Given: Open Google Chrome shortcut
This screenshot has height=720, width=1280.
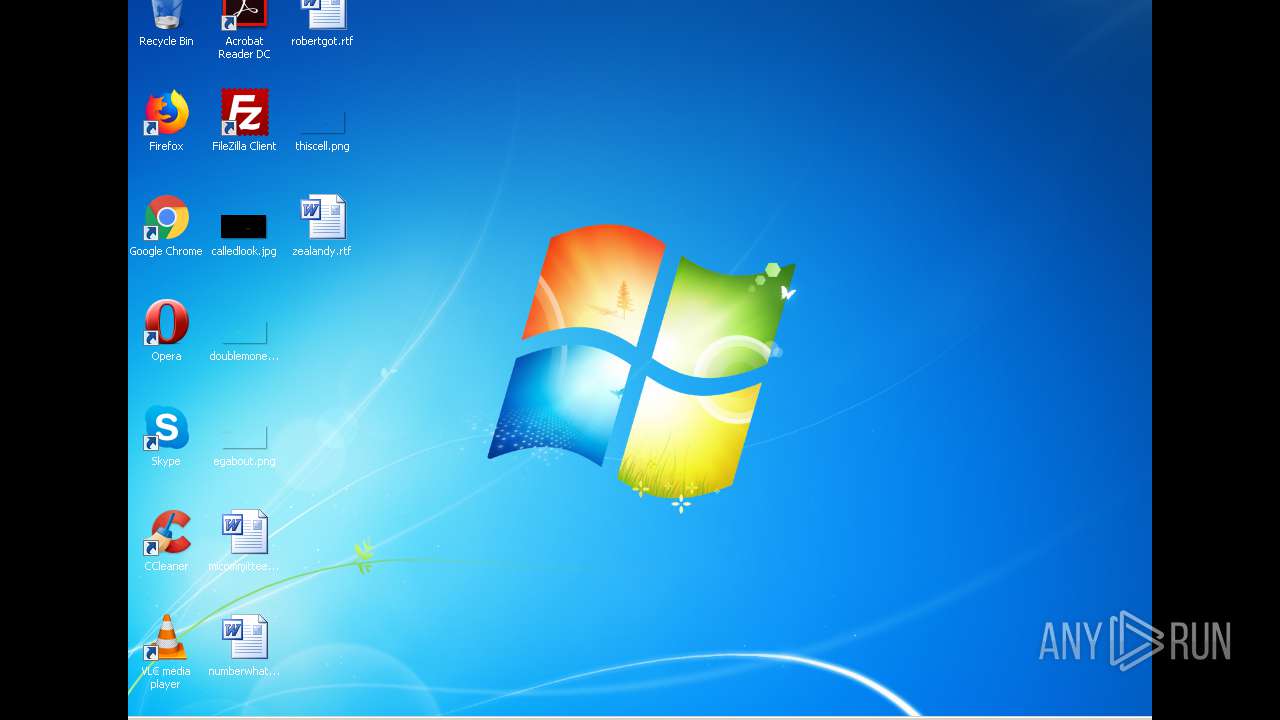Looking at the screenshot, I should tap(166, 218).
